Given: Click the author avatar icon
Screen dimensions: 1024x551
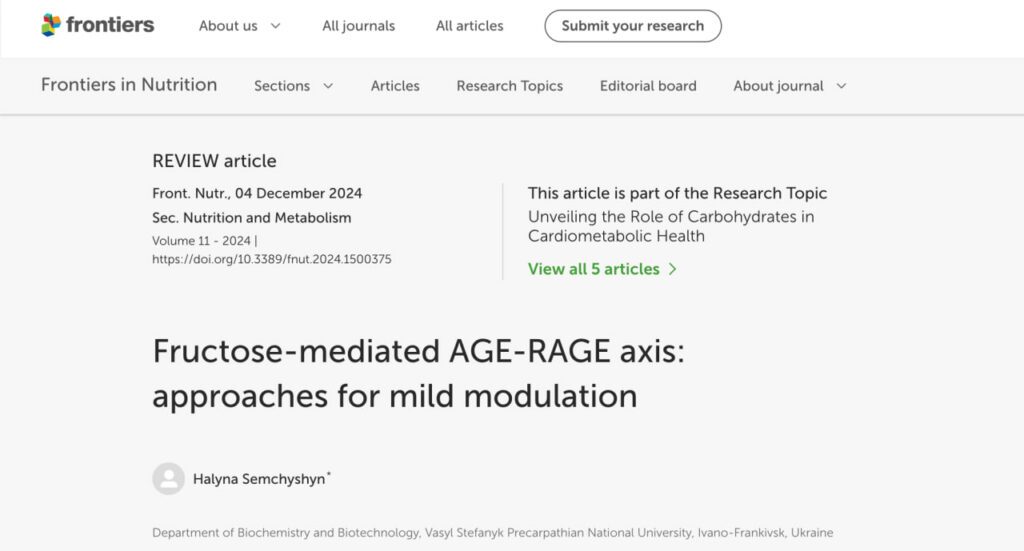Looking at the screenshot, I should click(x=168, y=479).
